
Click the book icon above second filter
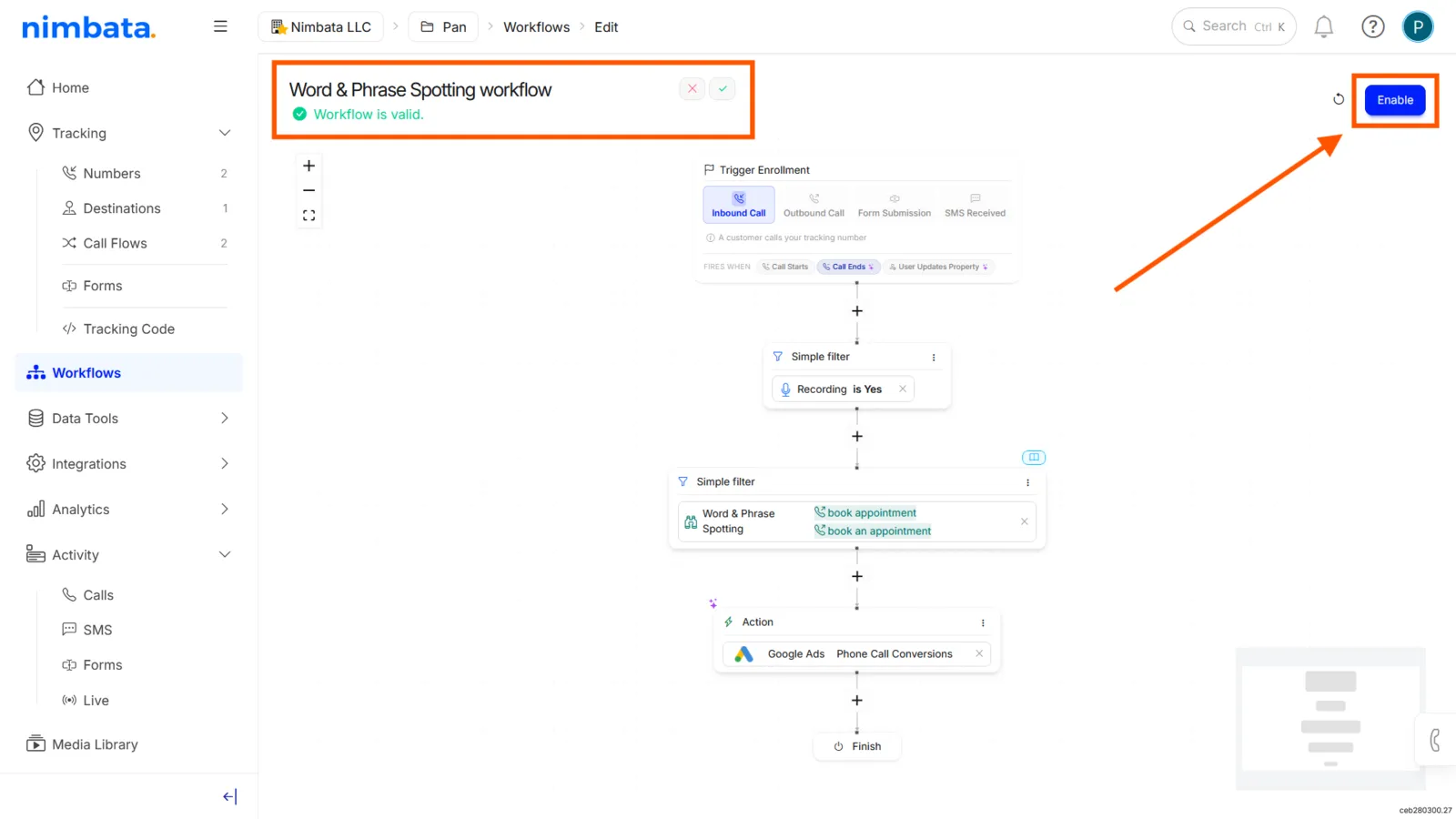(1034, 457)
